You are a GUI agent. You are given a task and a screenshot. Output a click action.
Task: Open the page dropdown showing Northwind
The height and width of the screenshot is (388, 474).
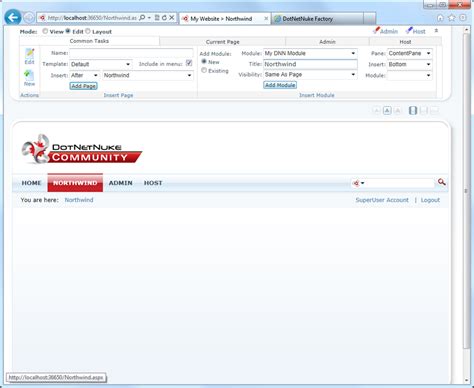148,75
